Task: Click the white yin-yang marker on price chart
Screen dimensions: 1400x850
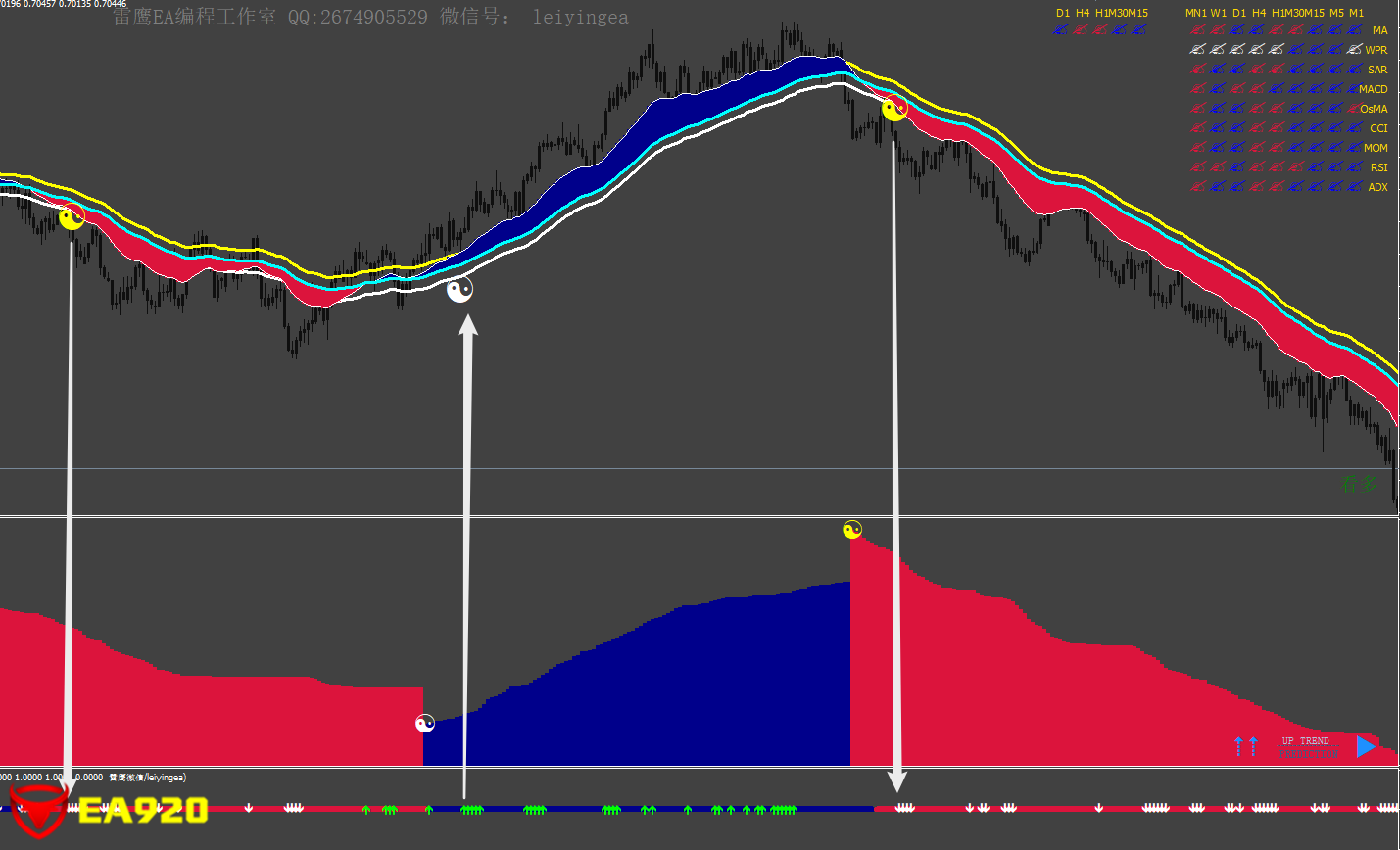Action: click(x=459, y=289)
